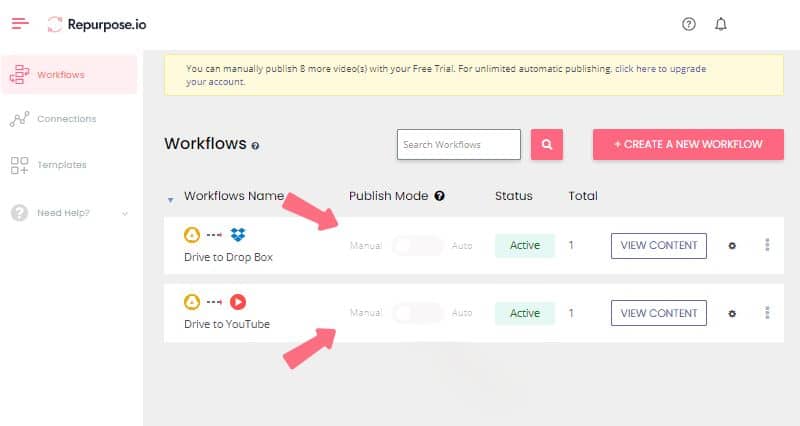
Task: Click the info icon beside Workflows heading
Action: click(255, 145)
